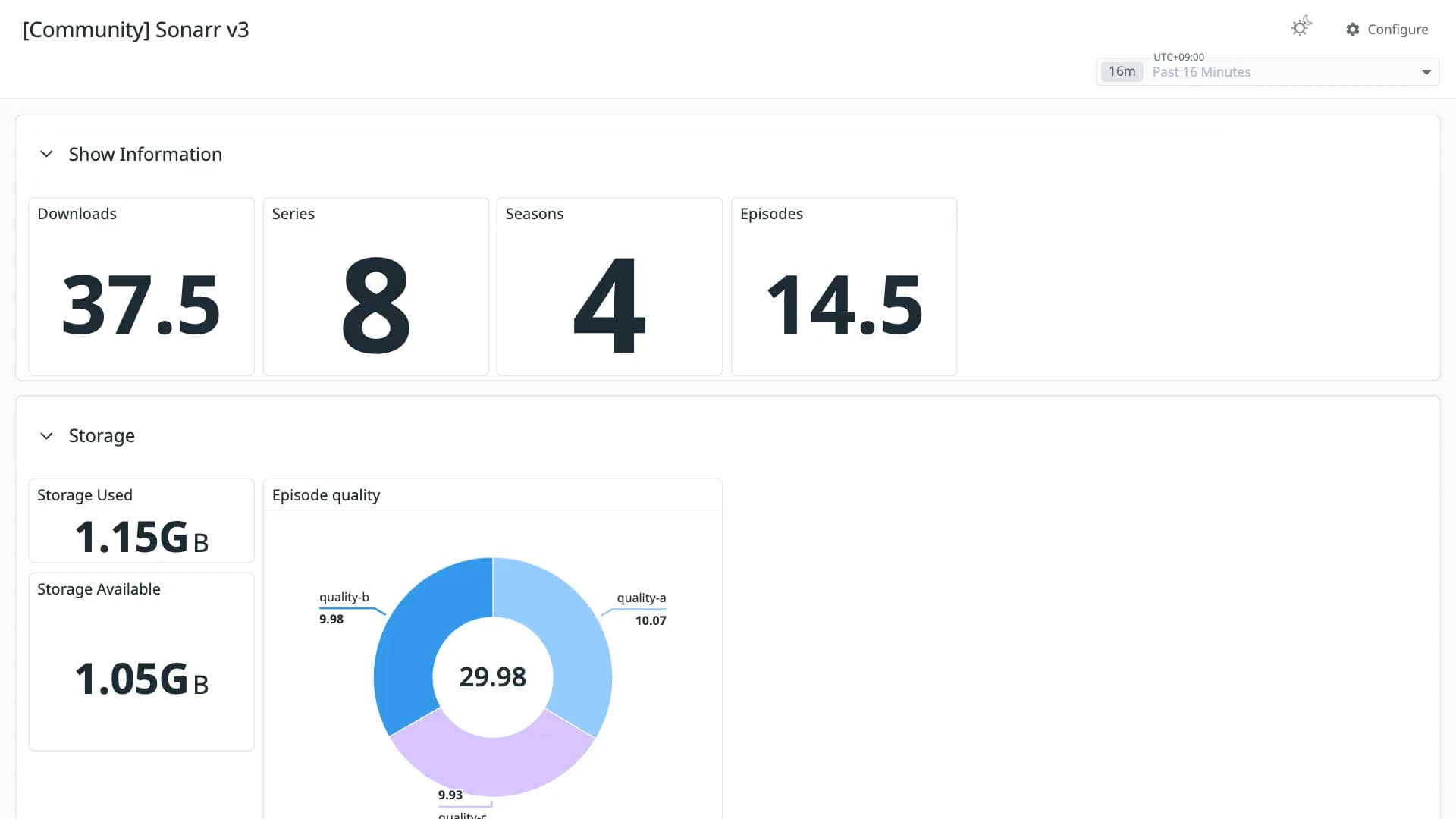Click the 1.05GB storage available value
Viewport: 1456px width, 819px height.
click(x=141, y=679)
